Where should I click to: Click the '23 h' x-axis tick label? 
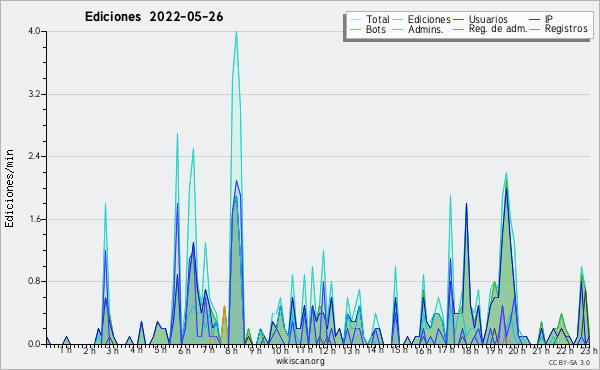coord(589,351)
